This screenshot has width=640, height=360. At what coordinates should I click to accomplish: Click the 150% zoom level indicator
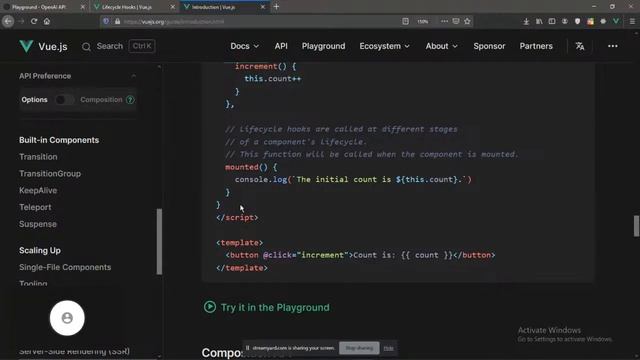[x=423, y=21]
